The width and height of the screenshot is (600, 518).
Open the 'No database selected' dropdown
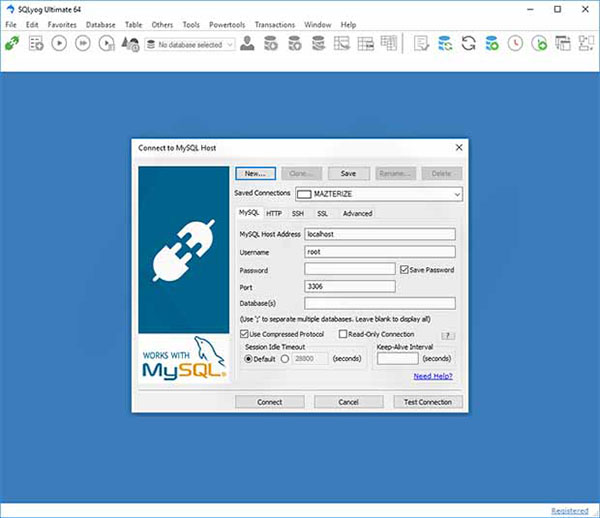(x=190, y=44)
